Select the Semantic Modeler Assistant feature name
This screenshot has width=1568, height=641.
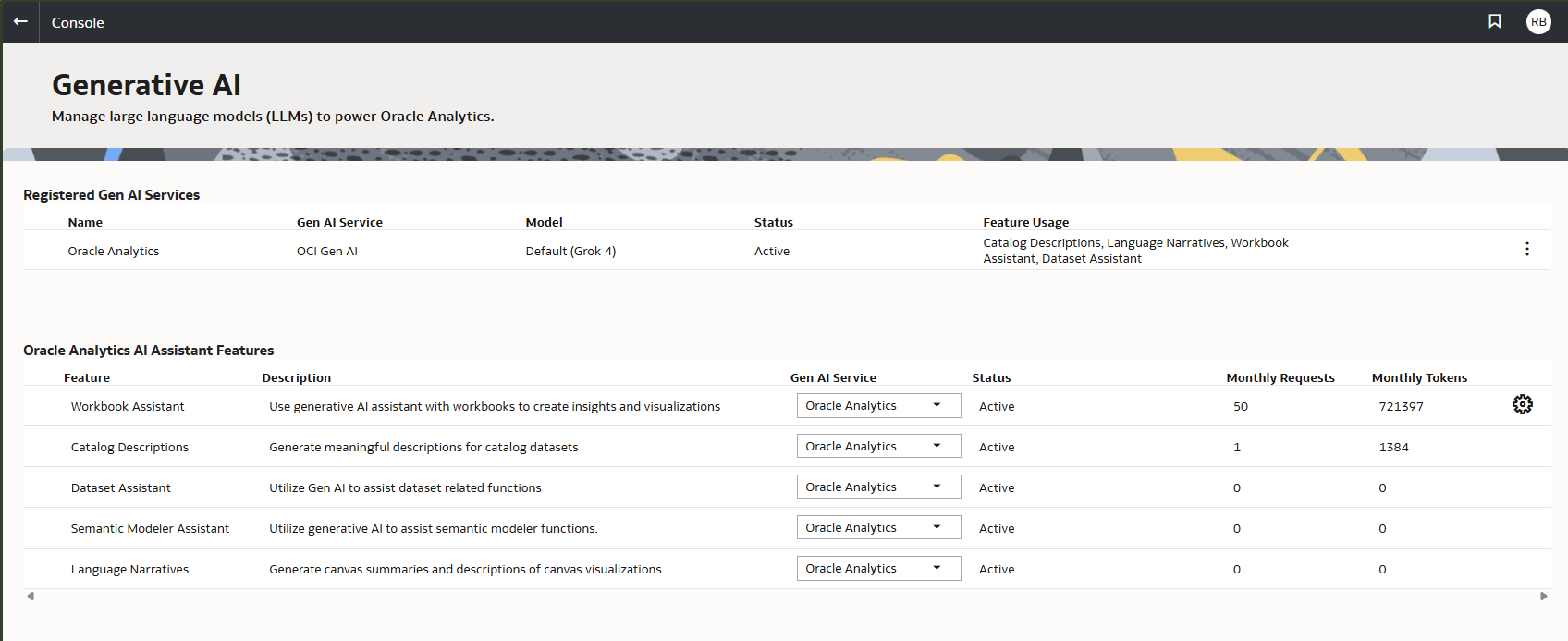(x=150, y=529)
